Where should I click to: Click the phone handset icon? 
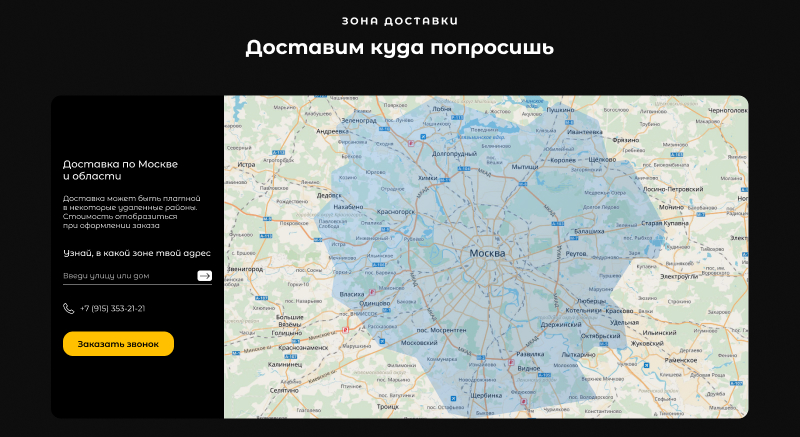coord(68,309)
